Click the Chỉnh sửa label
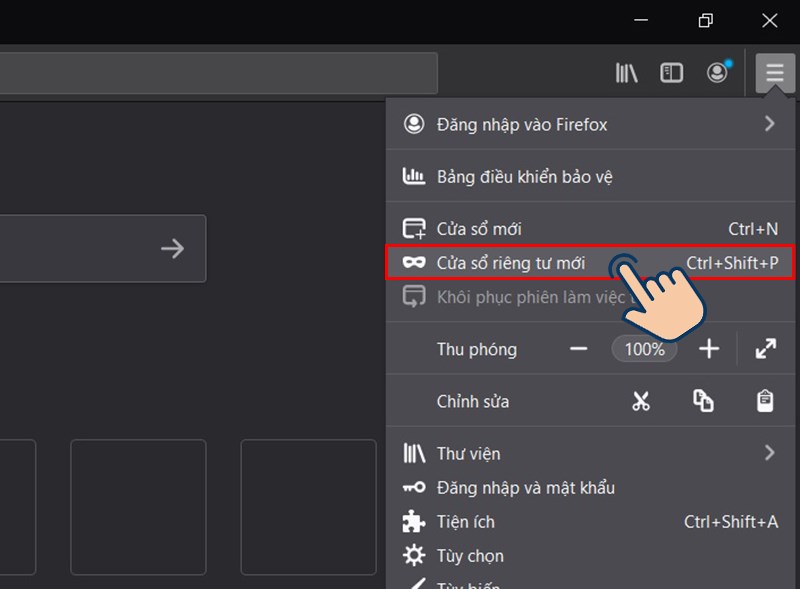The height and width of the screenshot is (589, 800). click(x=472, y=402)
